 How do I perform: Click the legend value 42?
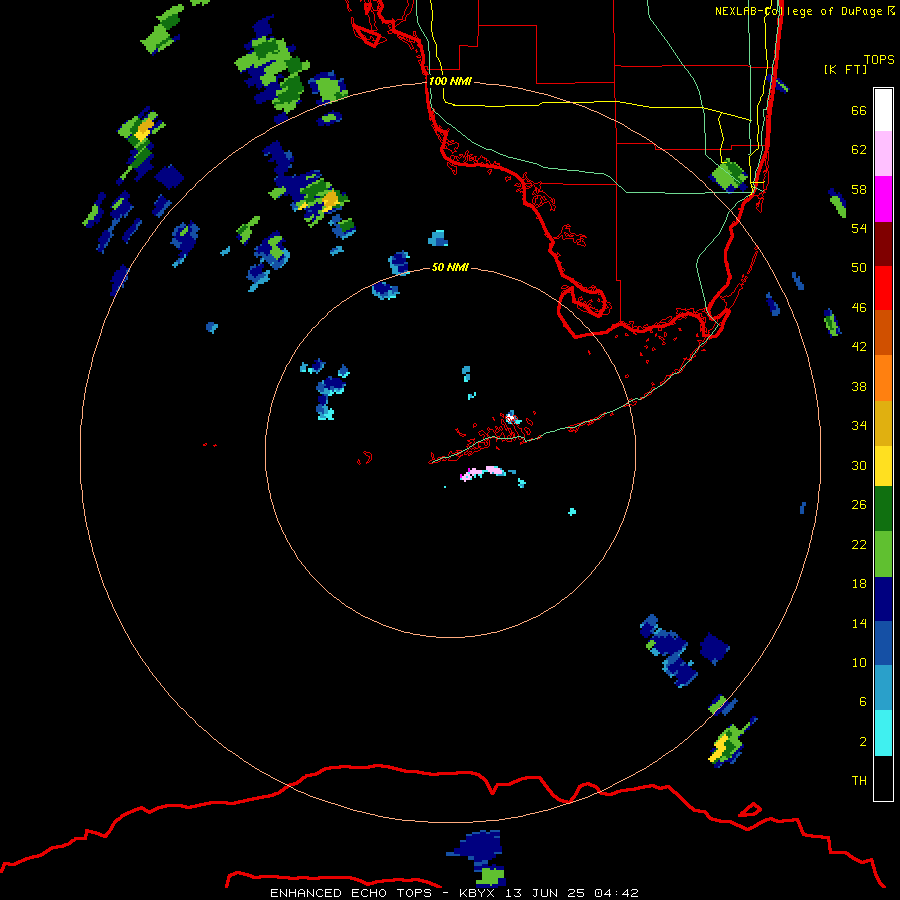[859, 347]
